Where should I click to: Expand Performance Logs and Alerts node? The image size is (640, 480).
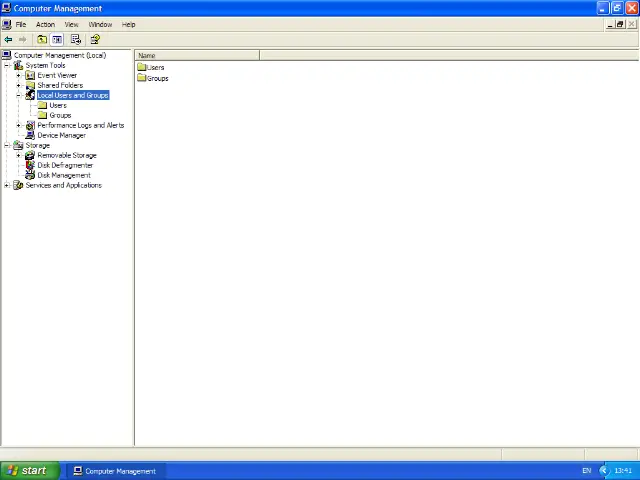tap(18, 125)
